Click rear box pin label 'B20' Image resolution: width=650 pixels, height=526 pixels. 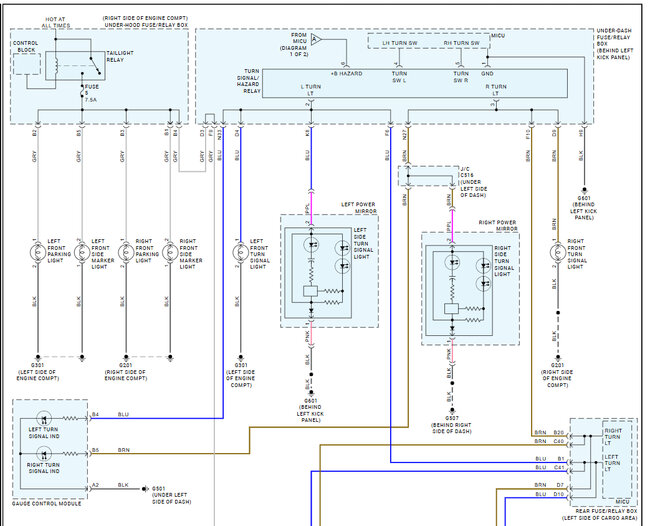[559, 432]
